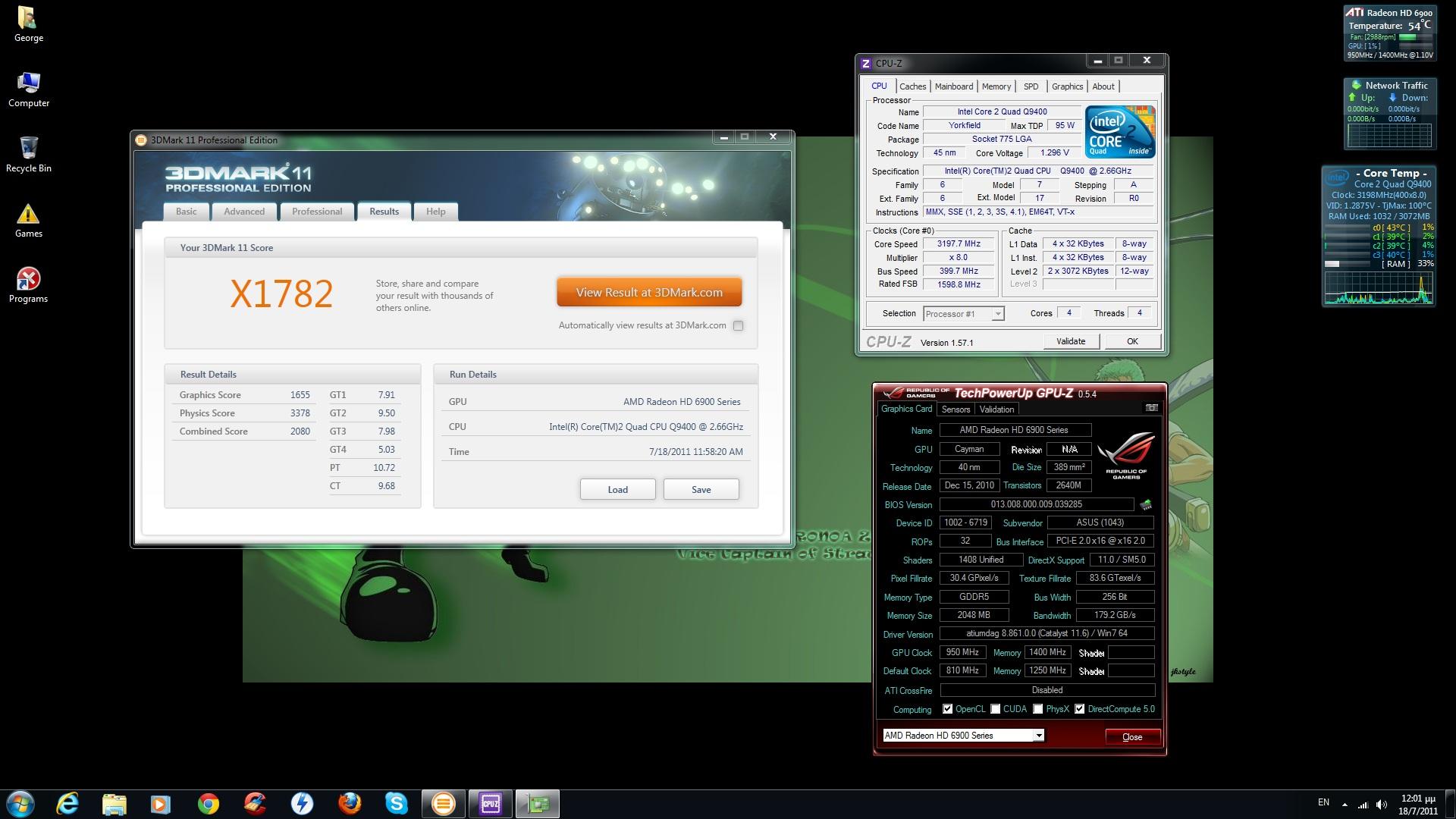The width and height of the screenshot is (1456, 819).
Task: Switch to Mainboard tab in CPU-Z
Action: point(953,86)
